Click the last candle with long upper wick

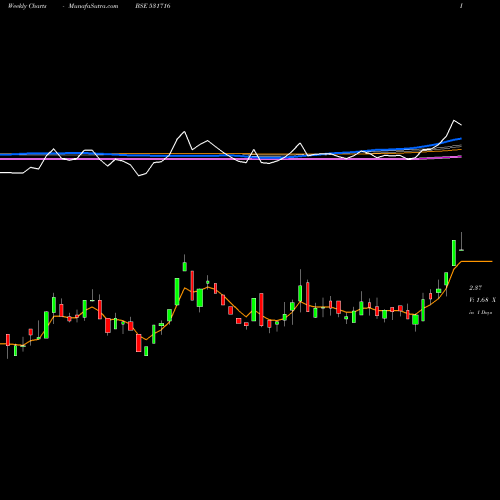(x=462, y=242)
